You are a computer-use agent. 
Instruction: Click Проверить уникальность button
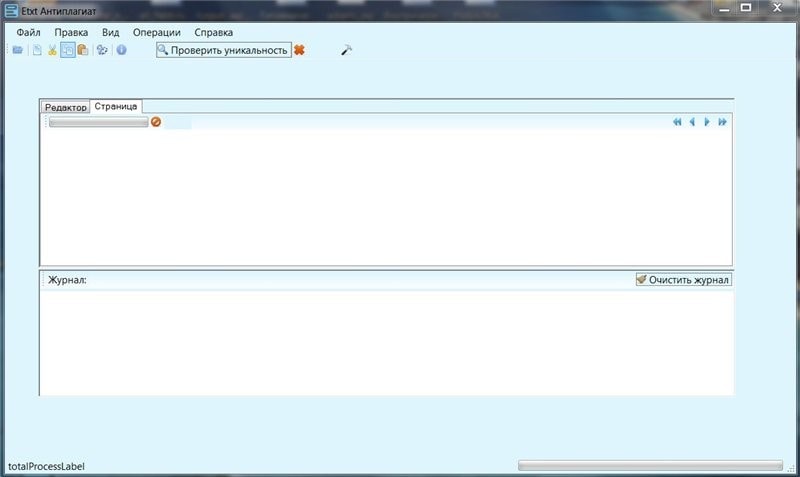[224, 50]
